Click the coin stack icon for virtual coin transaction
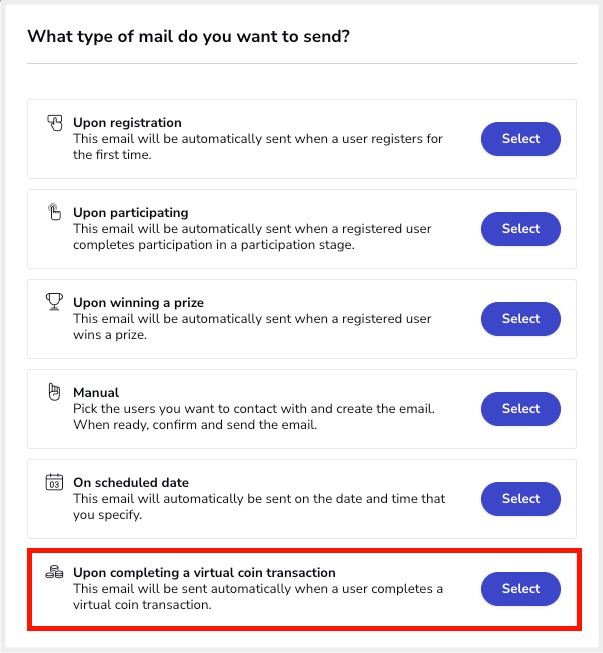 tap(54, 572)
